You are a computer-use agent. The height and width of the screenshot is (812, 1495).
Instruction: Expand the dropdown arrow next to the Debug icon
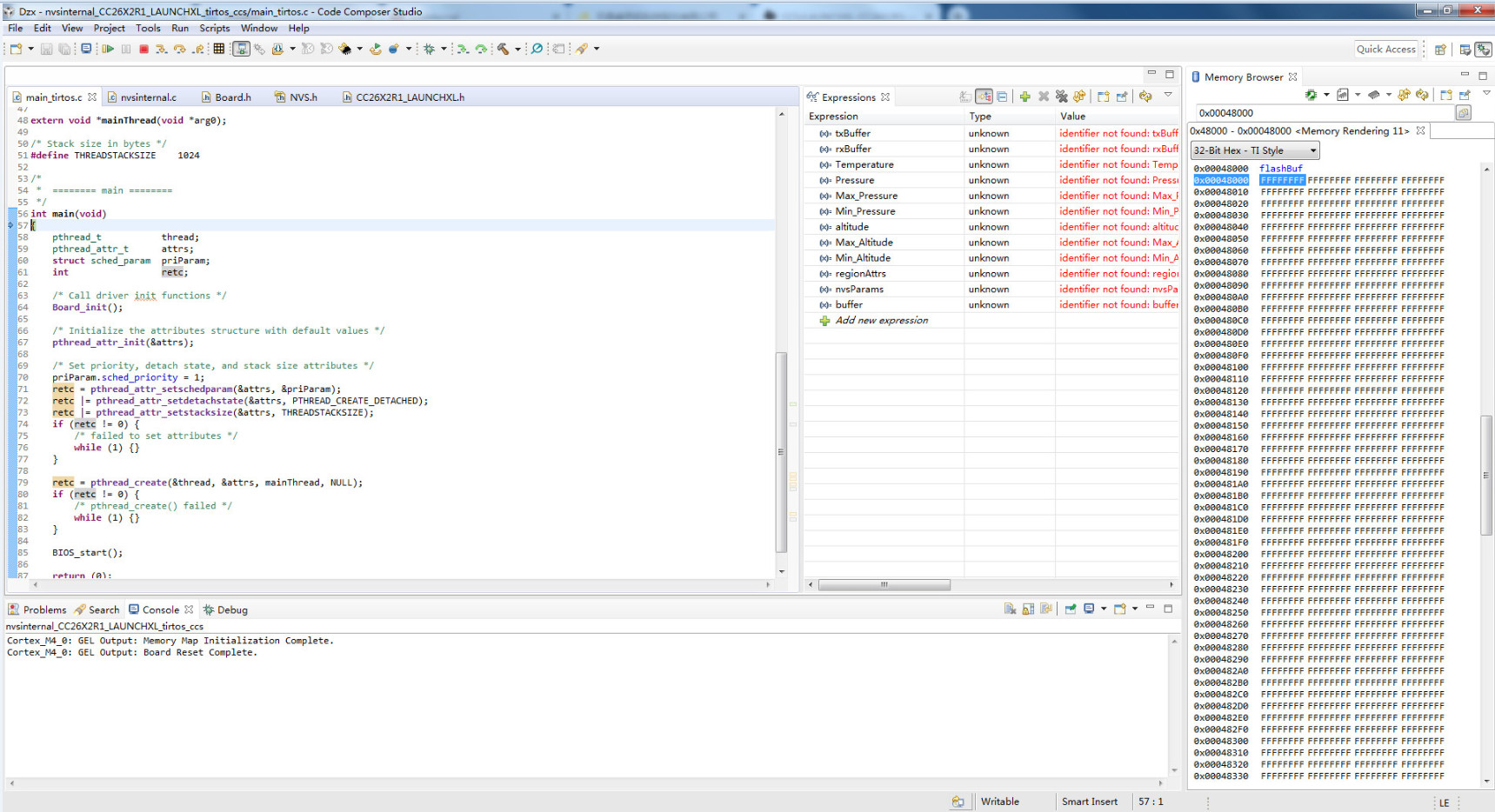(x=443, y=49)
